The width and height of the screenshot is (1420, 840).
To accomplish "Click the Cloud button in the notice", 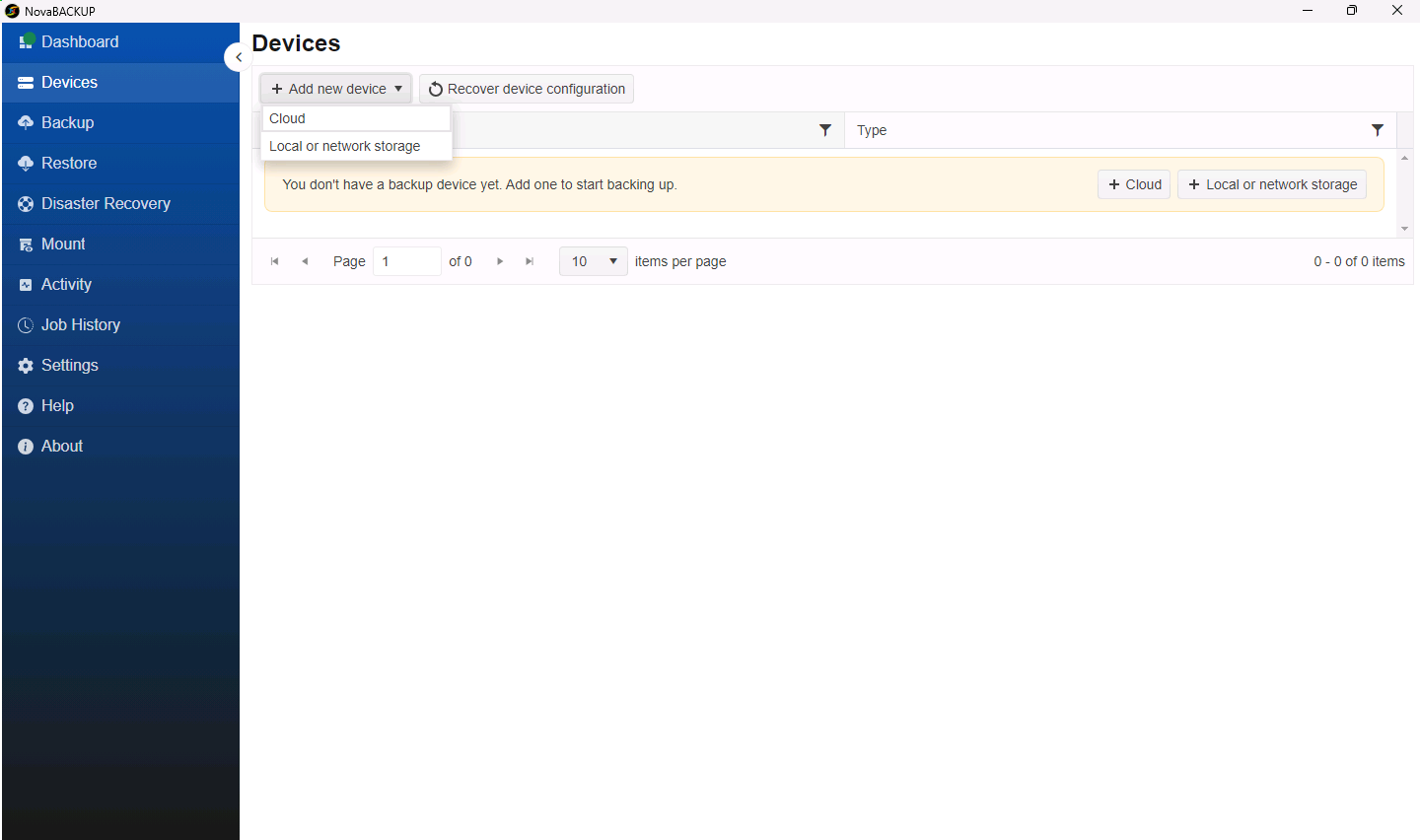I will 1134,184.
